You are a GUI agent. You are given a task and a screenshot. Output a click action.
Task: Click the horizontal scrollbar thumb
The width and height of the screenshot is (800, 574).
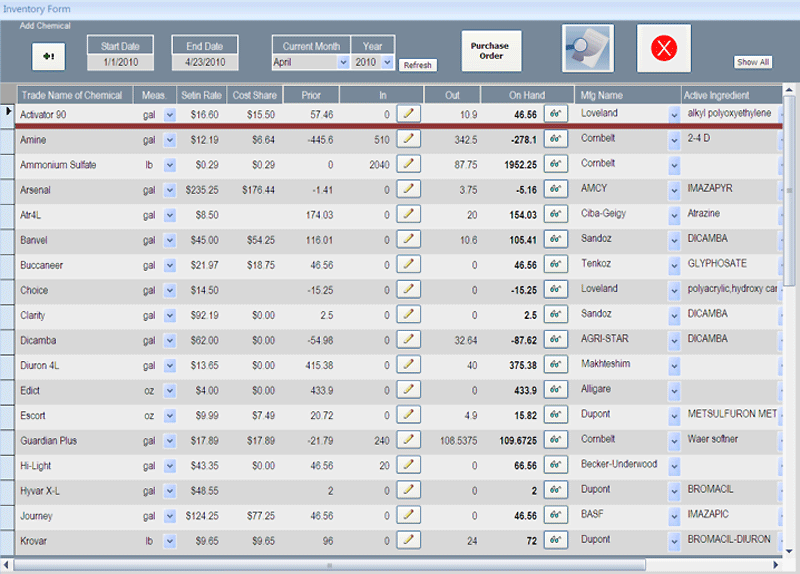tap(330, 565)
